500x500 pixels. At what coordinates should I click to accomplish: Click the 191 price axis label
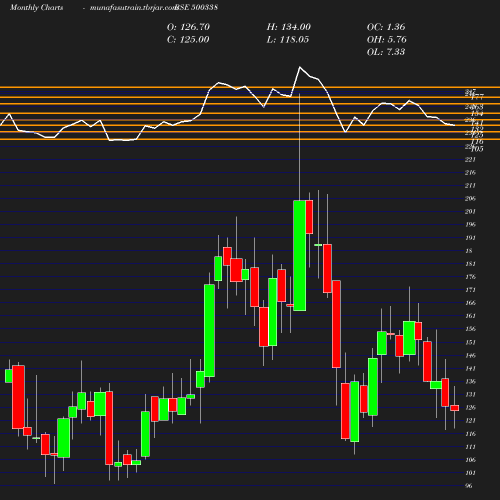tap(470, 238)
